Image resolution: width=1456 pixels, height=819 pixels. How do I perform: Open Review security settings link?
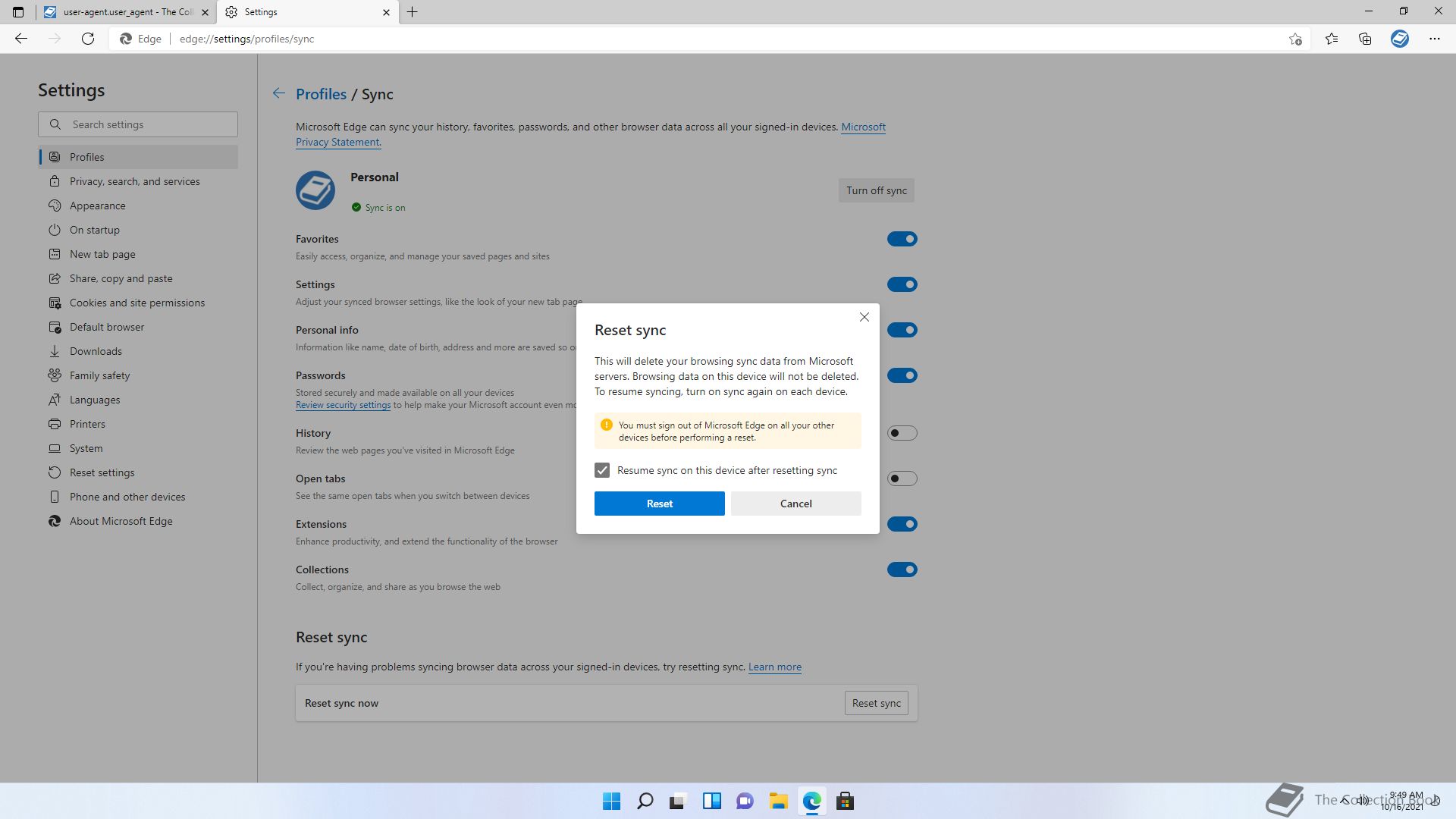343,405
